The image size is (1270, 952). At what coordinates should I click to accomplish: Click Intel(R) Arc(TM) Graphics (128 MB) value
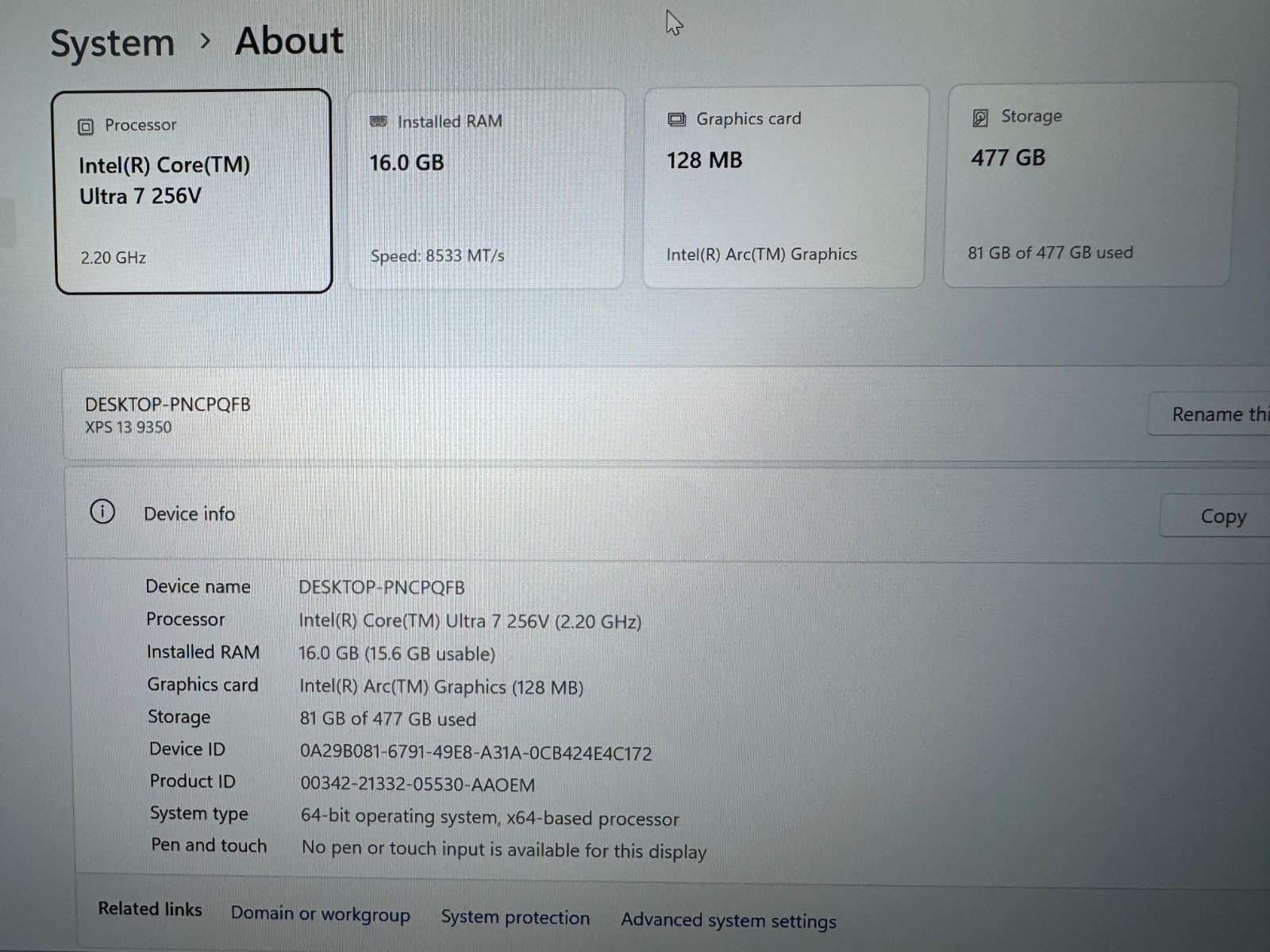(x=441, y=687)
